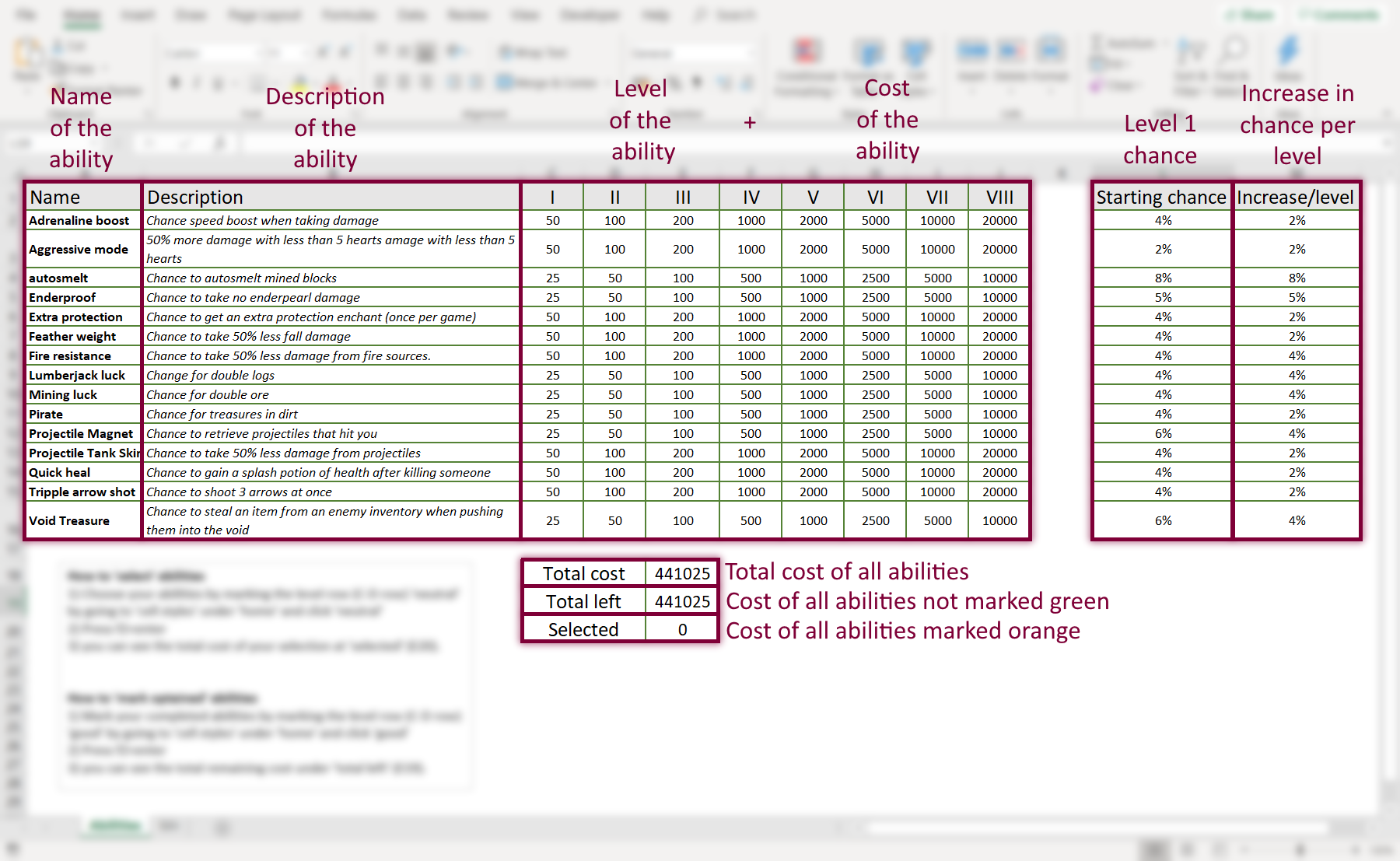Select the Projectile Magnet name cell
The width and height of the screenshot is (1400, 861).
point(83,434)
